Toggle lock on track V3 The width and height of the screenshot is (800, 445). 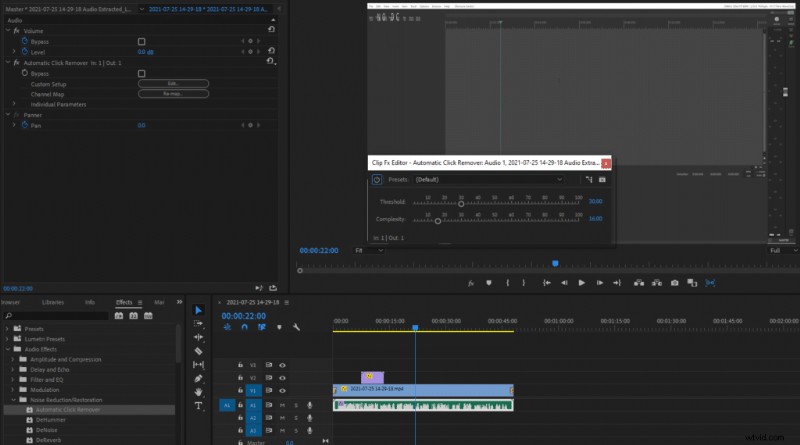point(240,365)
